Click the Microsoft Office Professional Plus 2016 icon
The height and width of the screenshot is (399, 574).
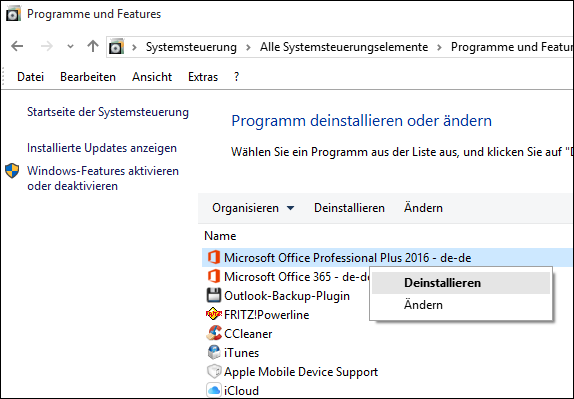click(x=214, y=257)
